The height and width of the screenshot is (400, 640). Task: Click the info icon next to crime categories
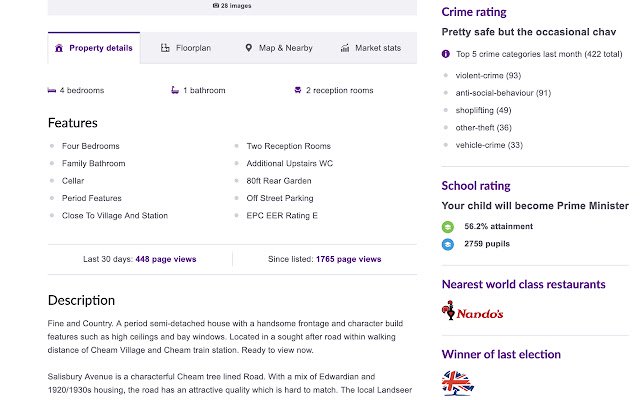pos(446,54)
